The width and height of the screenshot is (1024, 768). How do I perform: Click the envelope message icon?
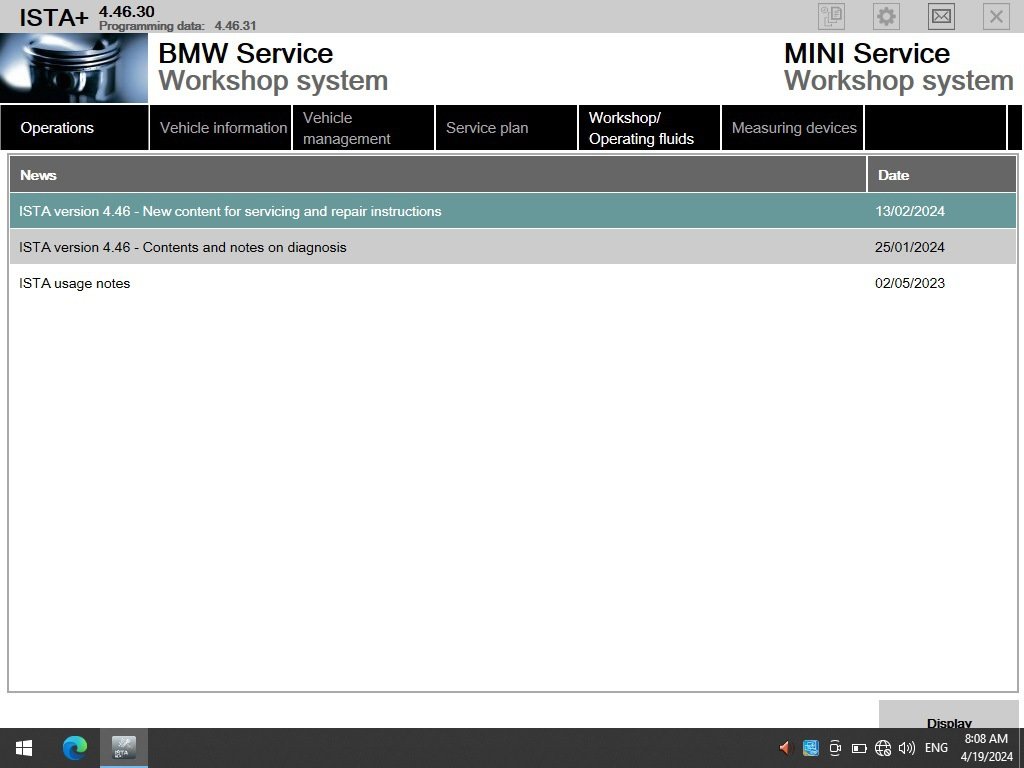(941, 16)
